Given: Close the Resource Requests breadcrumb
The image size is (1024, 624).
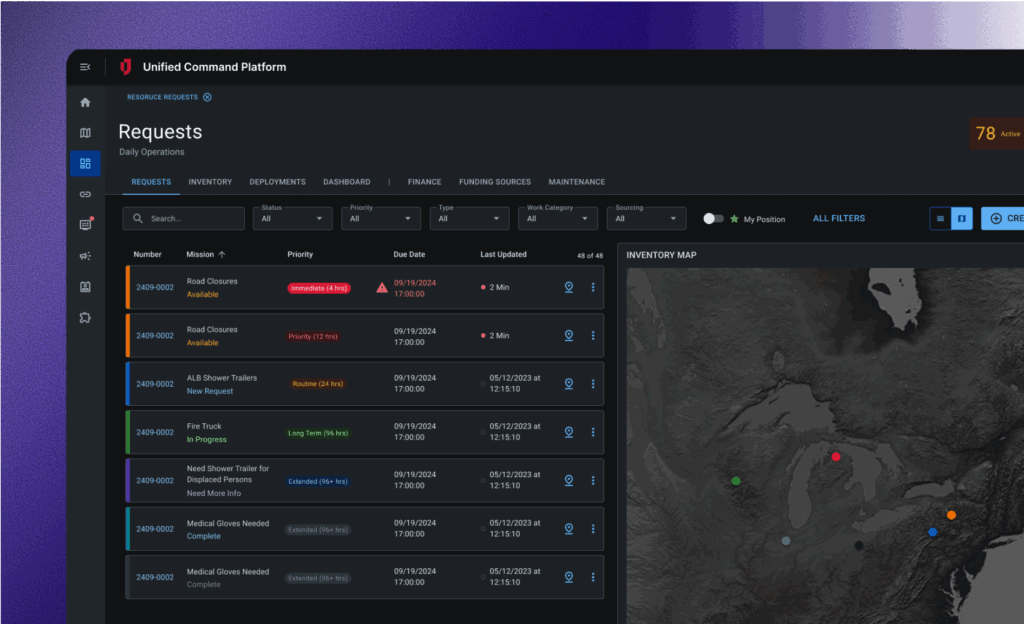Looking at the screenshot, I should tap(207, 97).
